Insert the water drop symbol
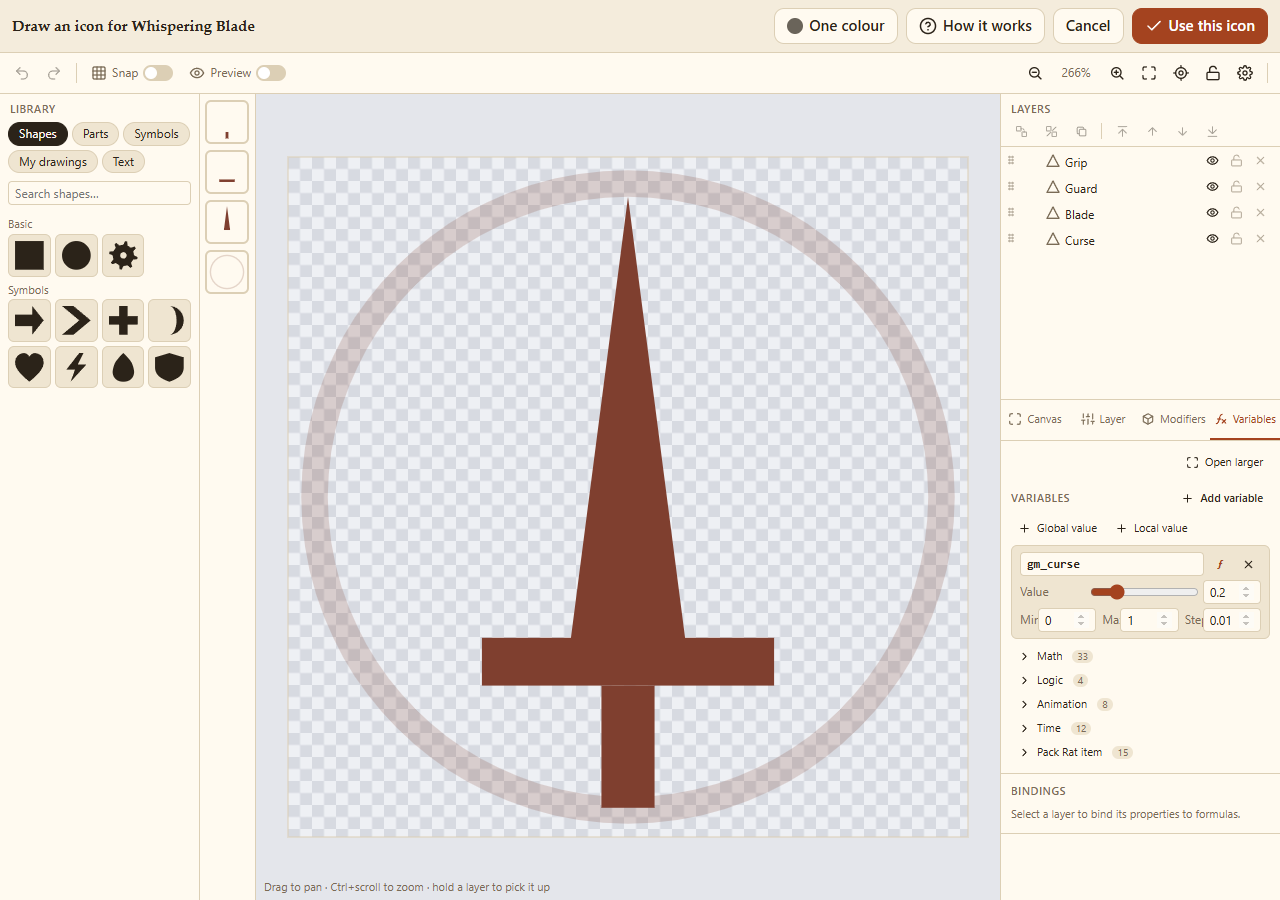Image resolution: width=1280 pixels, height=900 pixels. [x=123, y=367]
